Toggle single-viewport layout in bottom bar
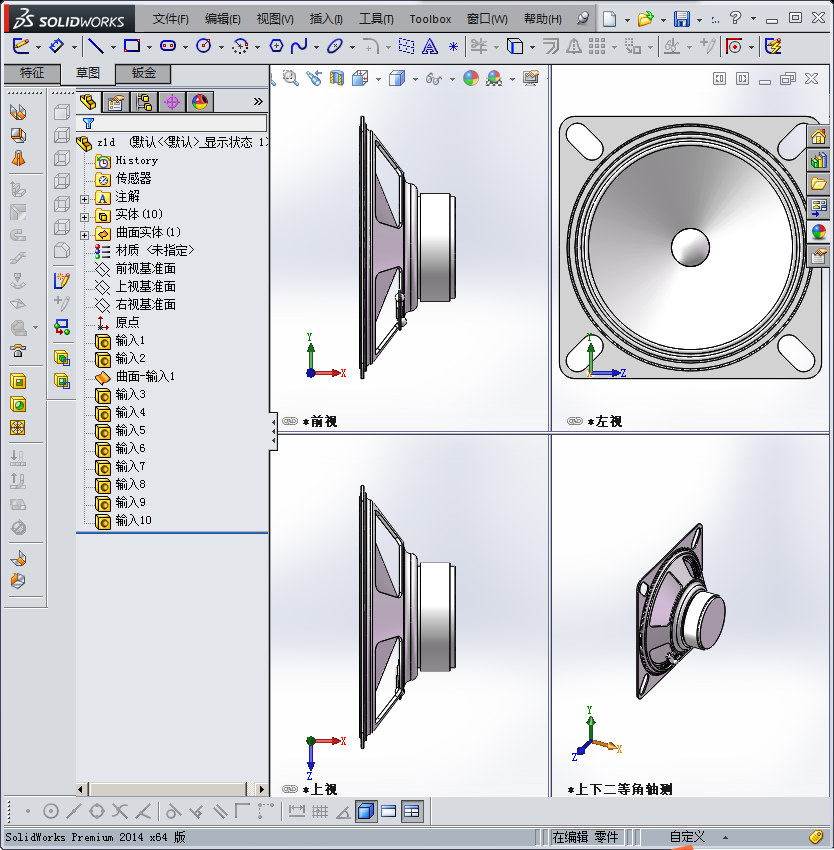This screenshot has height=850, width=834. click(x=365, y=811)
